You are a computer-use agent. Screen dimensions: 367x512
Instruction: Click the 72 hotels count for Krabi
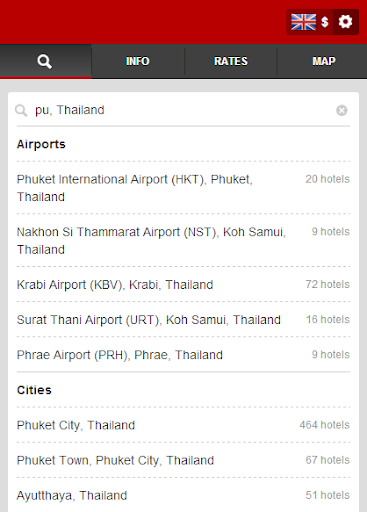click(x=328, y=284)
